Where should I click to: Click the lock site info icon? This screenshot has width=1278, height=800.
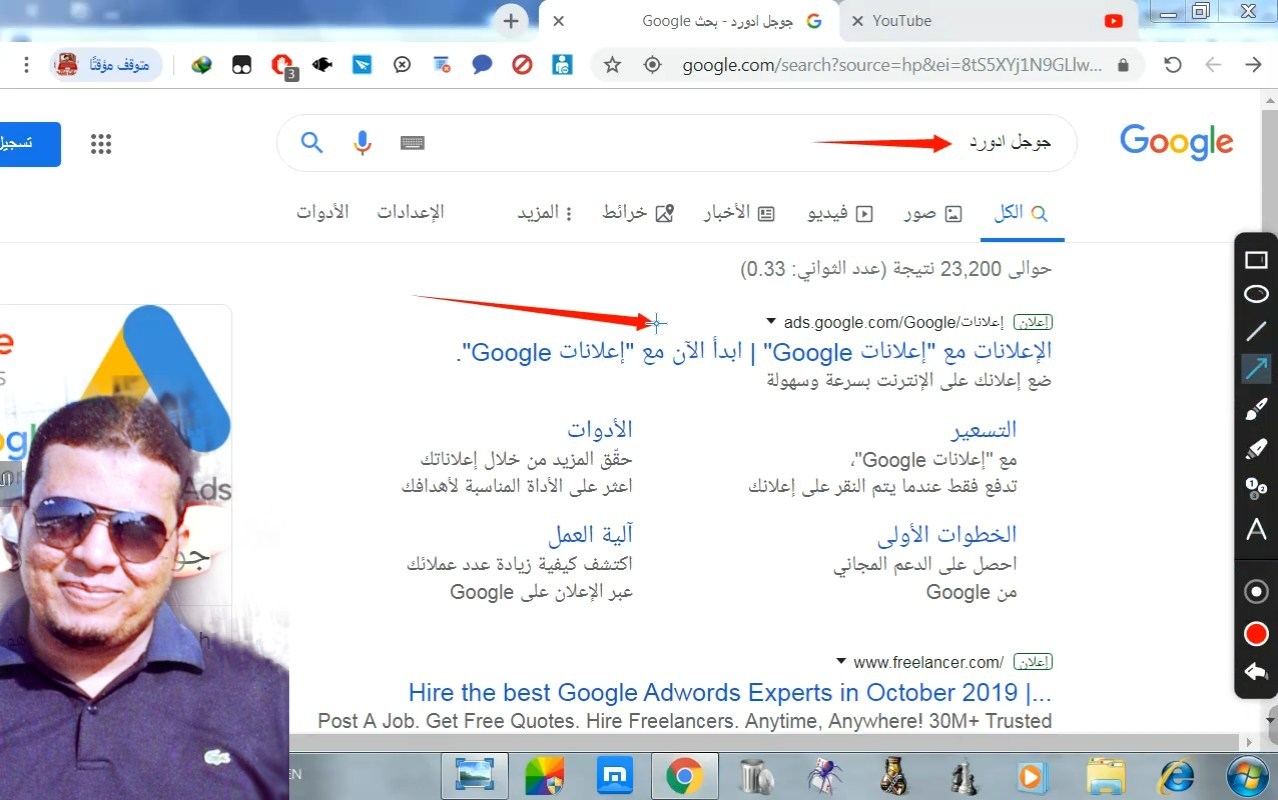click(1123, 65)
